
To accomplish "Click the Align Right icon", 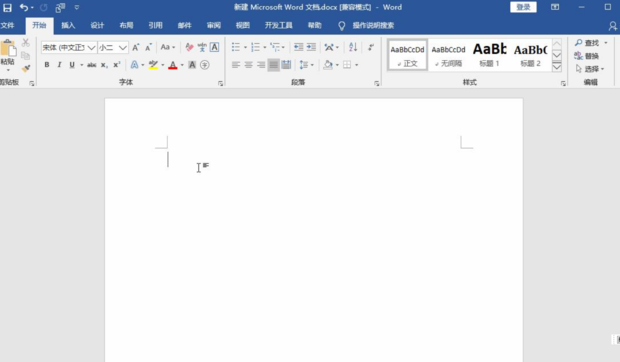I will (261, 65).
